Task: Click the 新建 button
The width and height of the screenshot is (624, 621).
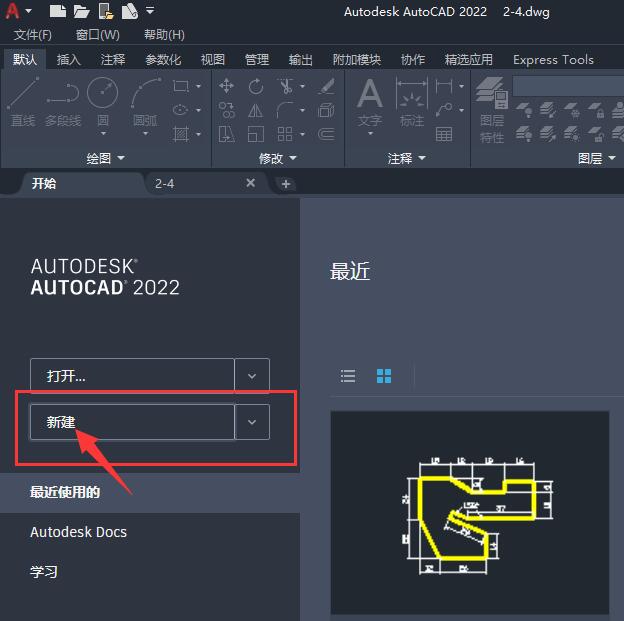Action: pos(132,422)
